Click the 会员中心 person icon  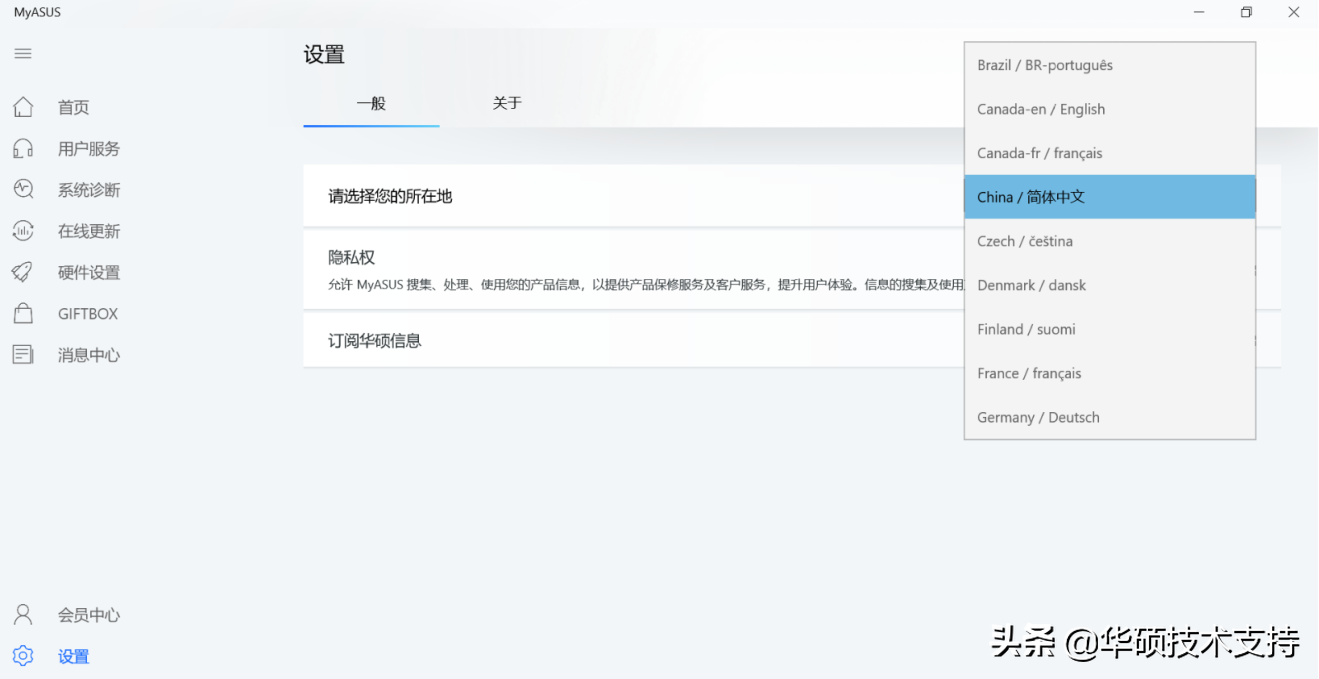[x=23, y=615]
